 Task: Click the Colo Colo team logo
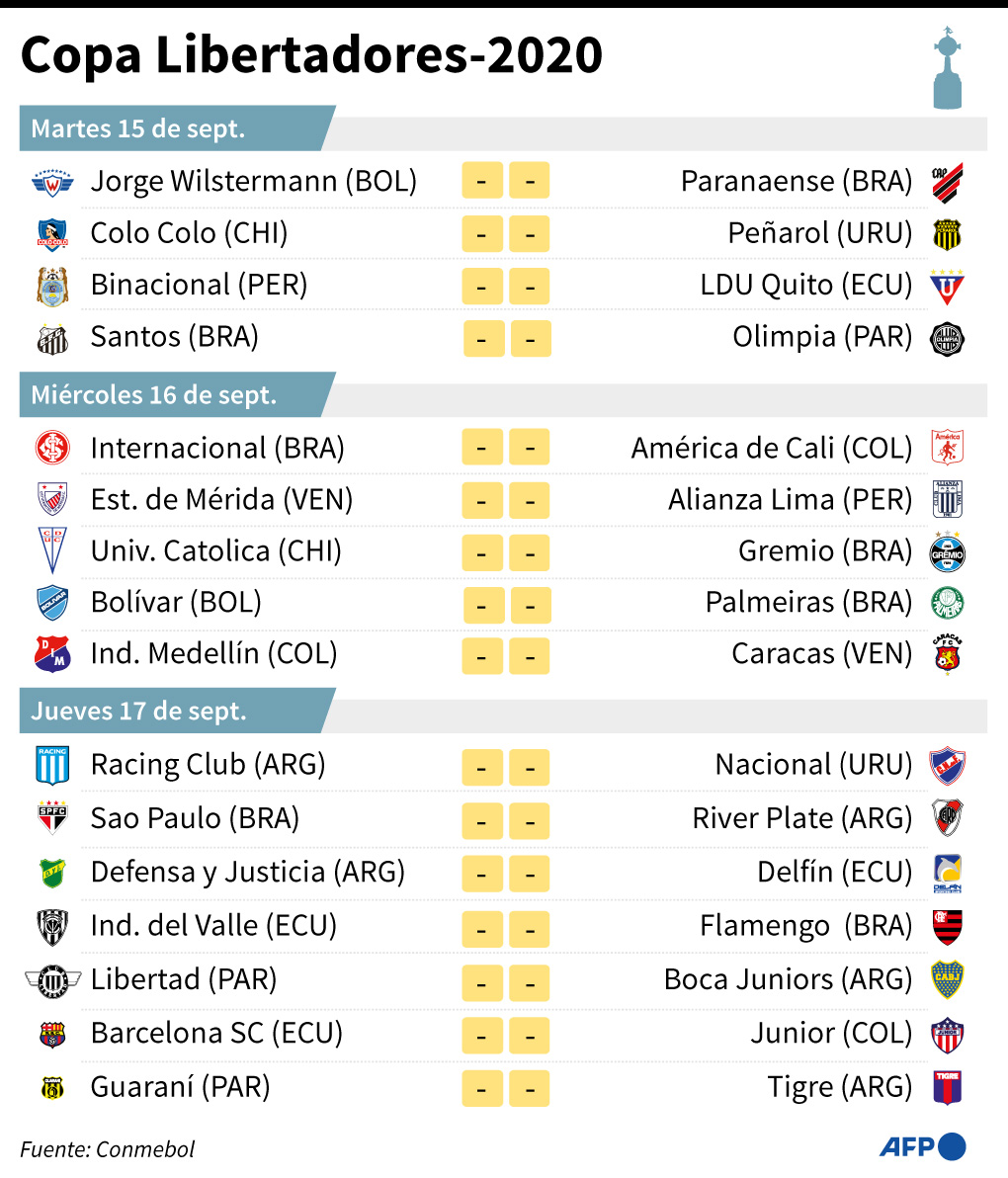52,234
